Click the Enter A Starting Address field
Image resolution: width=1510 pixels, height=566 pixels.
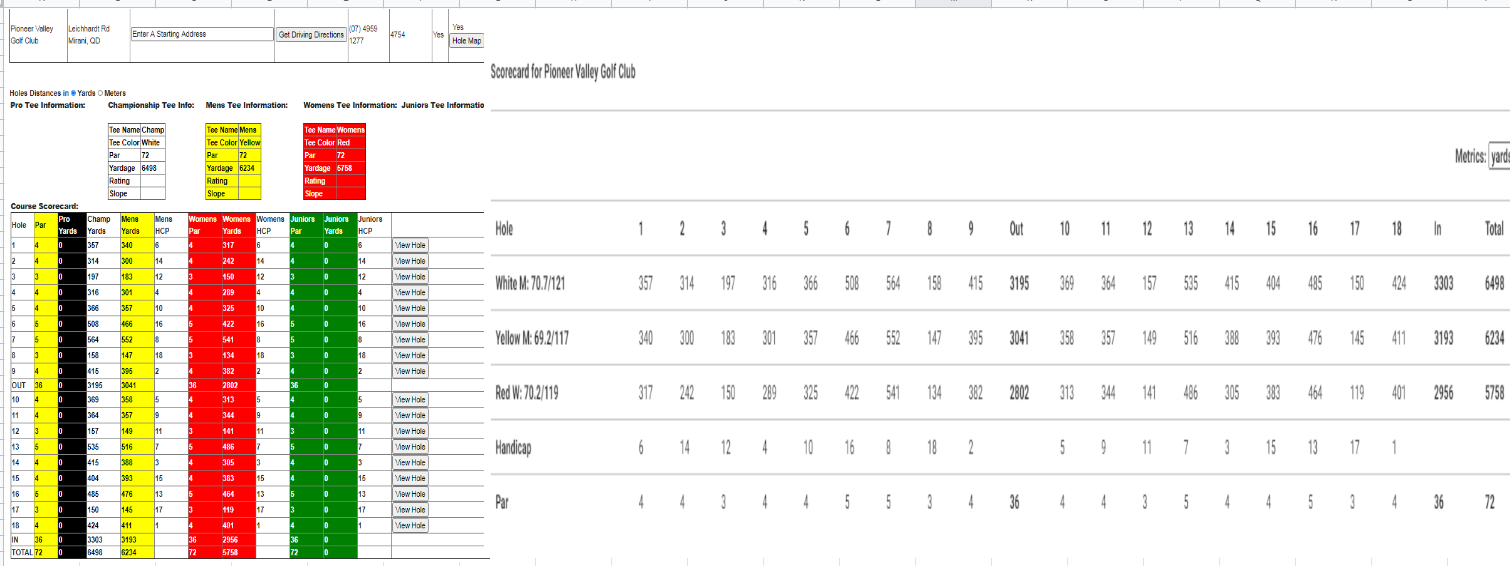pyautogui.click(x=201, y=34)
